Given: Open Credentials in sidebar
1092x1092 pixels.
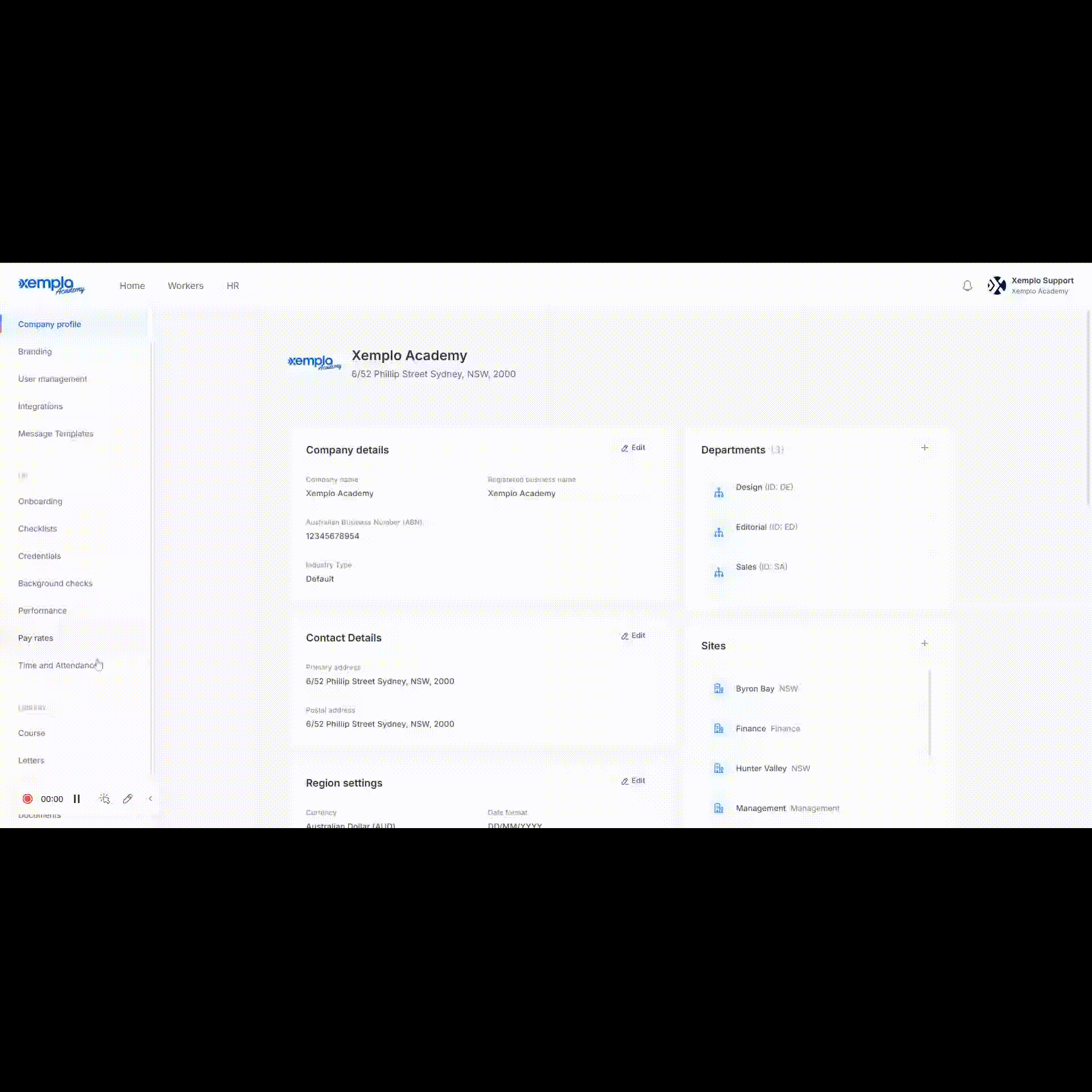Looking at the screenshot, I should 39,556.
